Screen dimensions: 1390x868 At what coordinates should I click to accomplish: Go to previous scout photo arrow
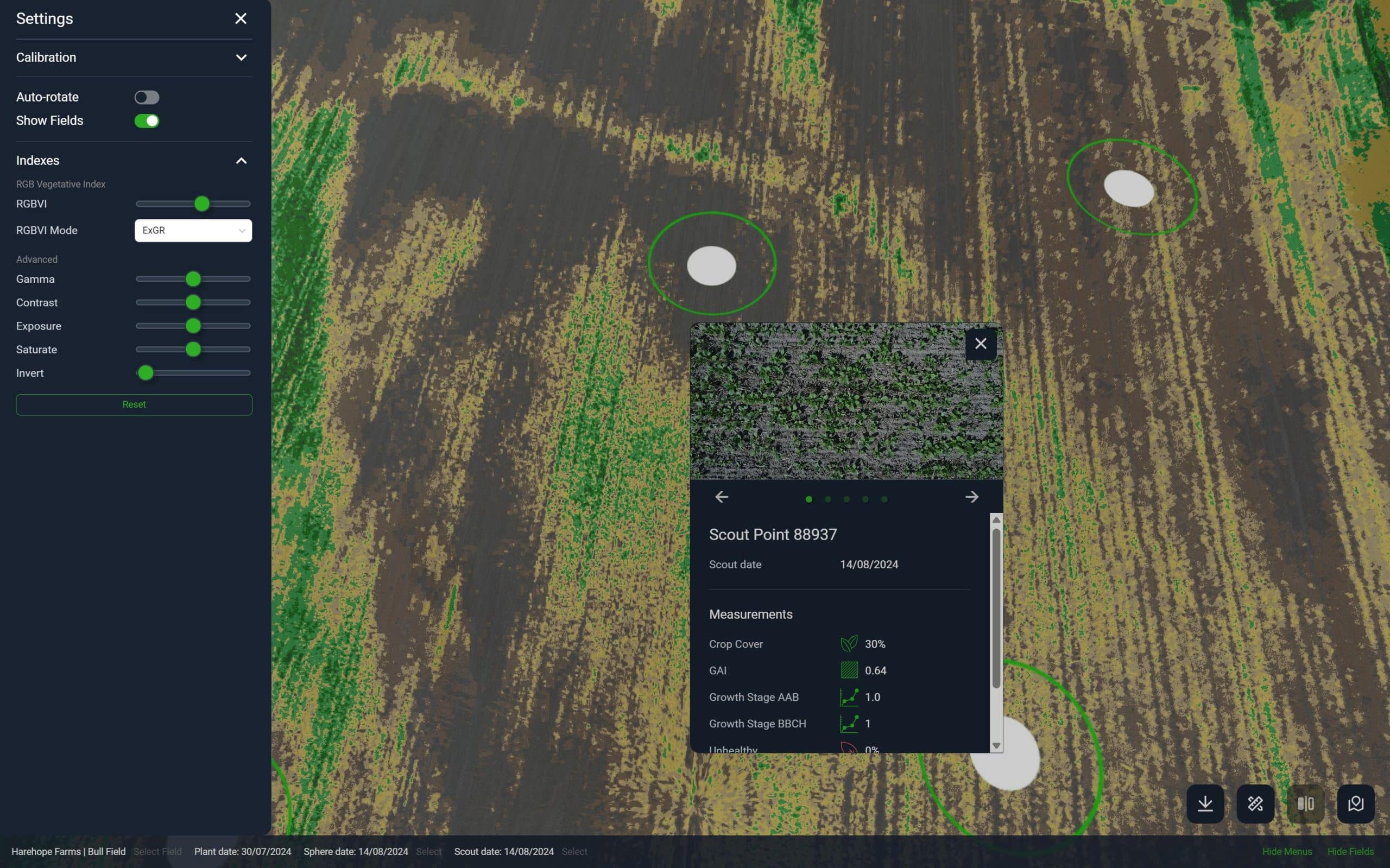[722, 497]
